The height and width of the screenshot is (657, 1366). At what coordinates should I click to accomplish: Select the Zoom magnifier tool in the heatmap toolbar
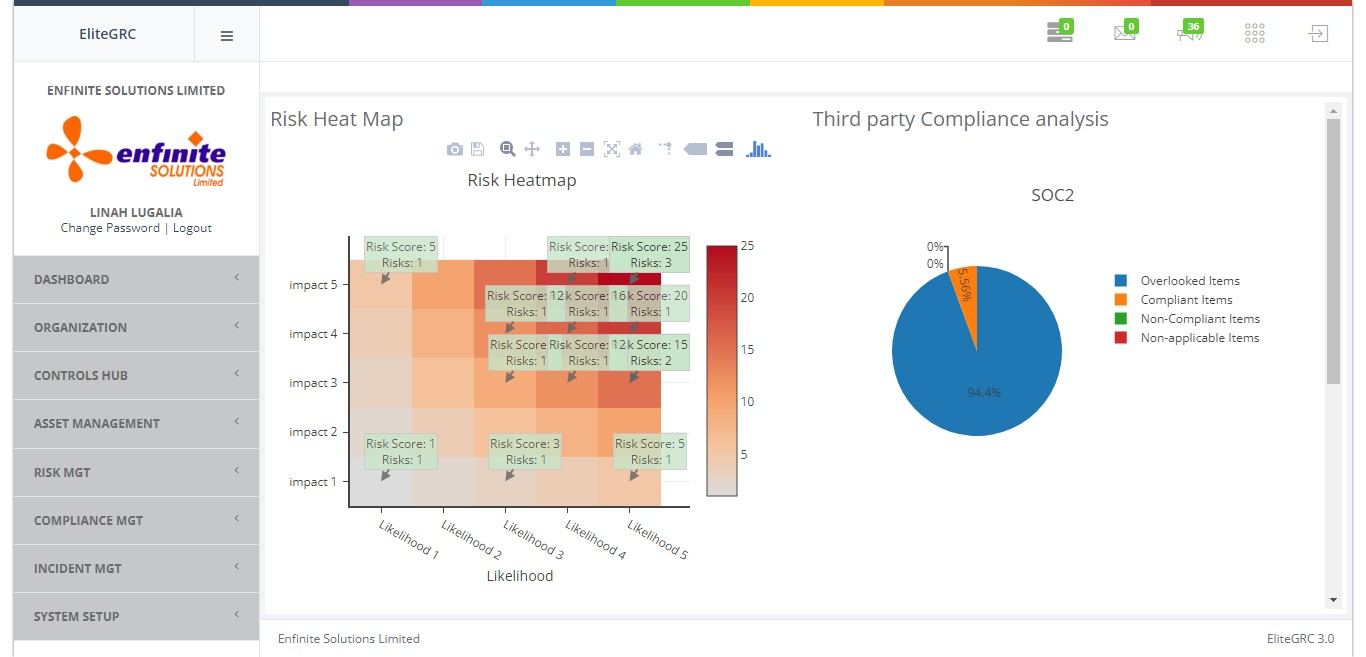(x=508, y=149)
